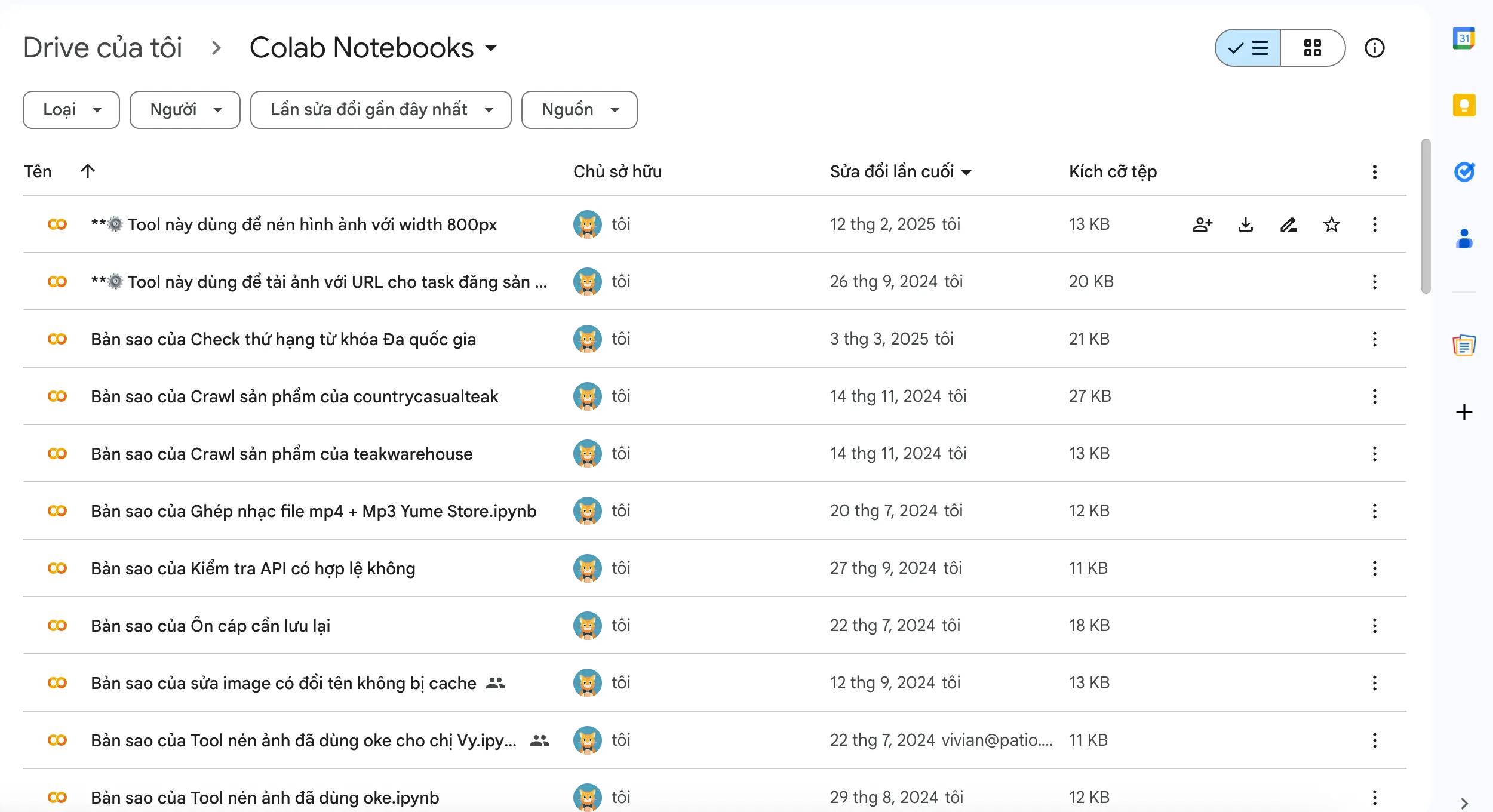Screen dimensions: 1493x812
Task: Switch to grid view layout
Action: pyautogui.click(x=1313, y=47)
